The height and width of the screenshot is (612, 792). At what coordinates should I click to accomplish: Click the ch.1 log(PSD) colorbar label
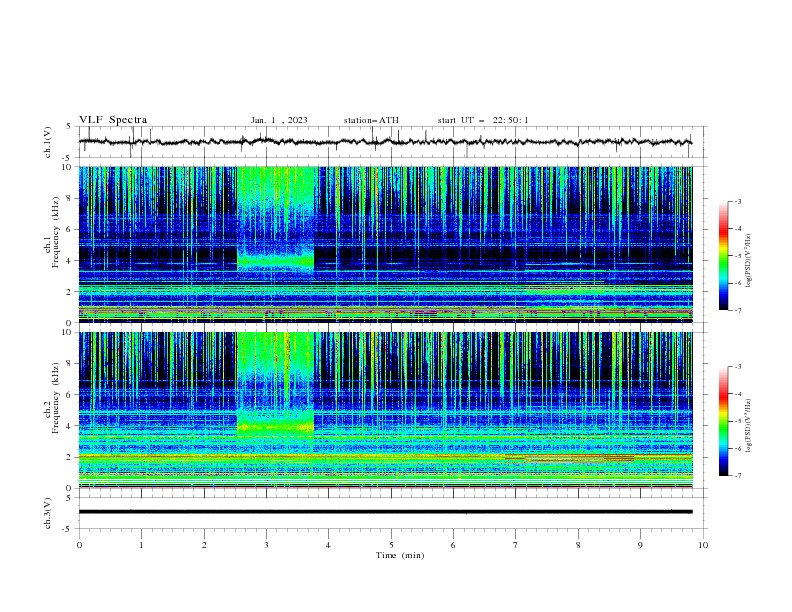(x=749, y=261)
